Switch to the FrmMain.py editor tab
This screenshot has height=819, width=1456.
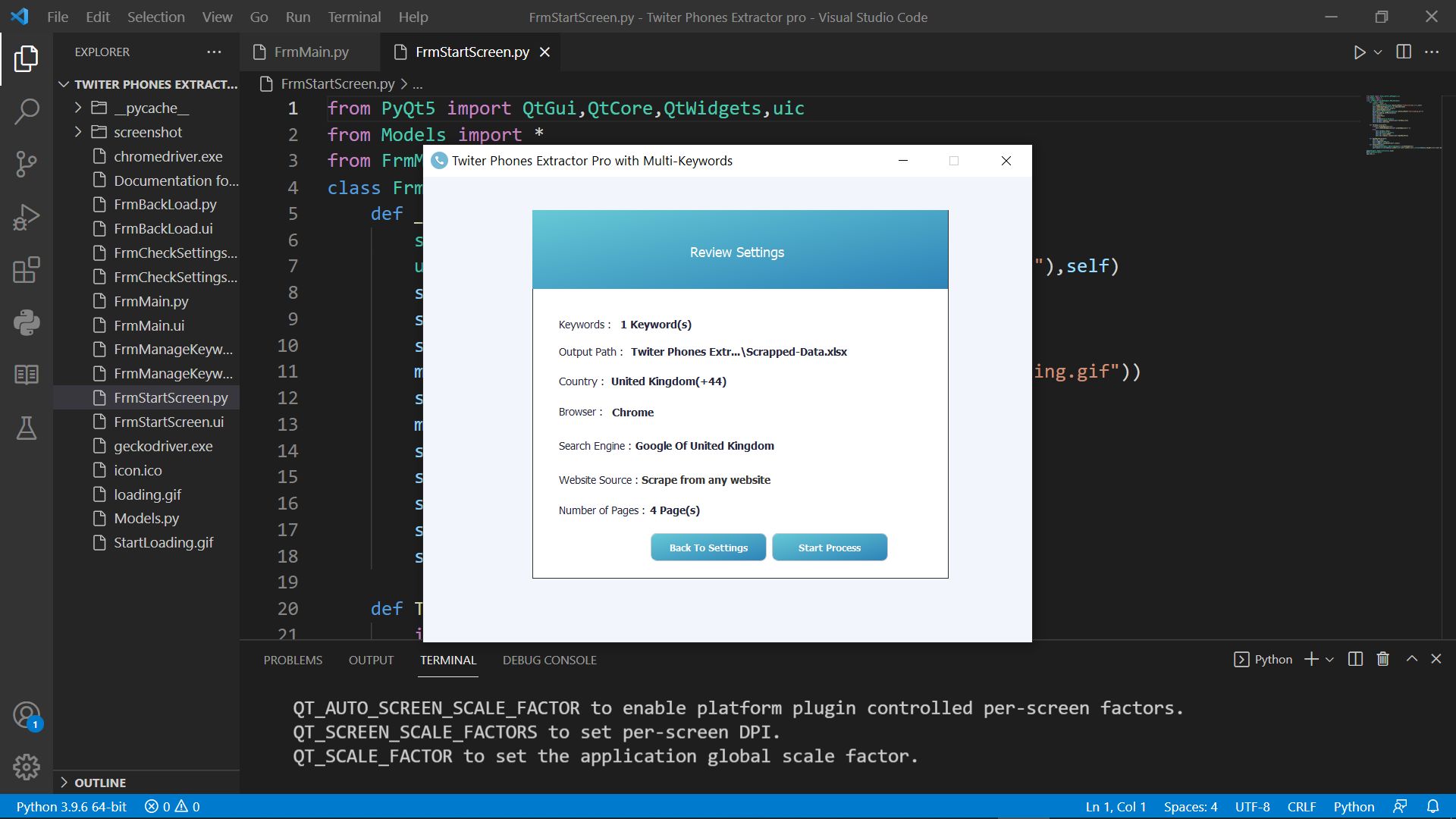(x=311, y=52)
